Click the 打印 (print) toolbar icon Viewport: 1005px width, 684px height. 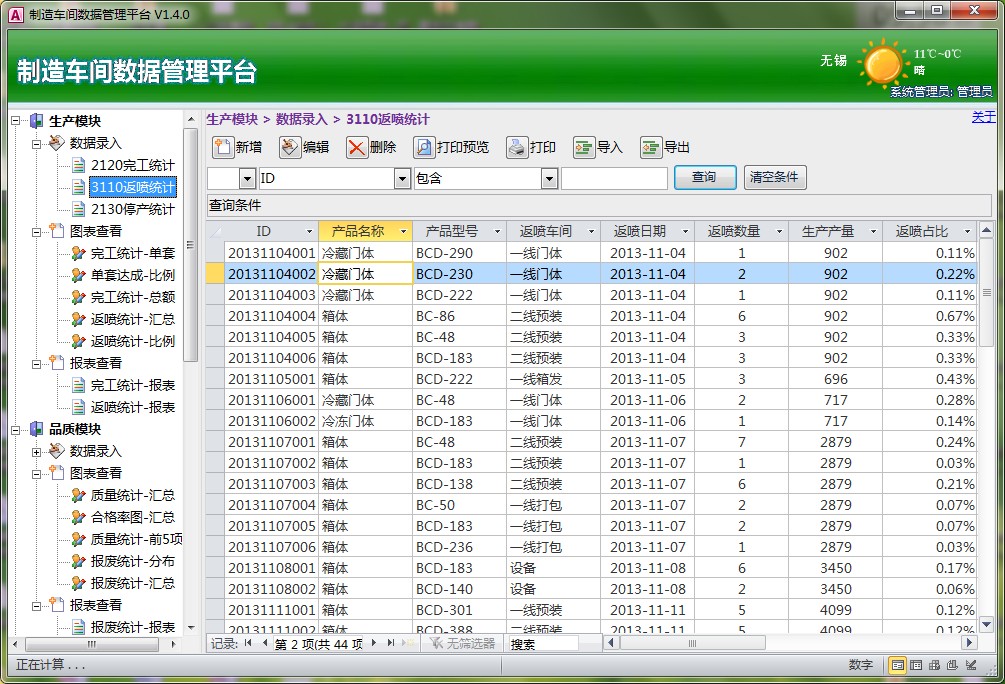517,147
